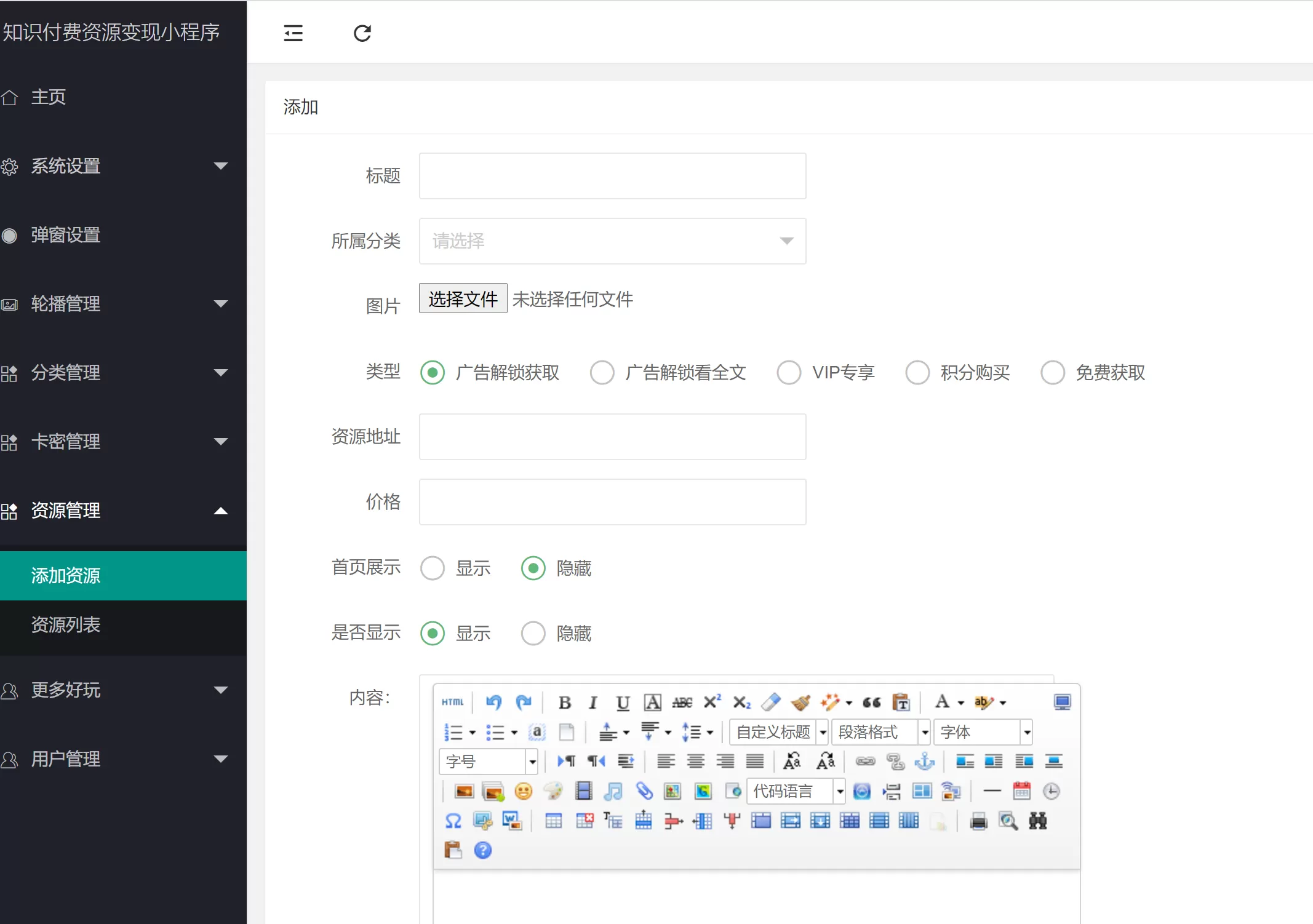Open the editor help dialog
Viewport: 1313px width, 924px height.
tap(484, 850)
